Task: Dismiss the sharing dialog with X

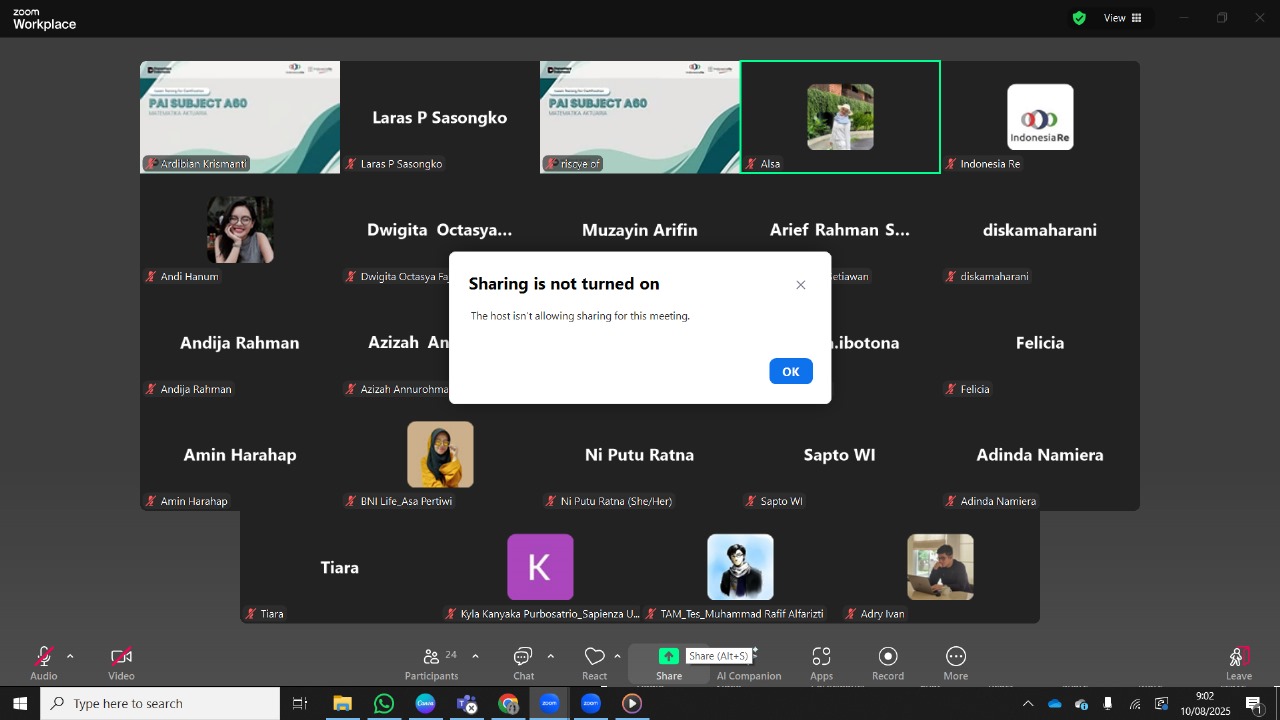Action: pos(801,285)
